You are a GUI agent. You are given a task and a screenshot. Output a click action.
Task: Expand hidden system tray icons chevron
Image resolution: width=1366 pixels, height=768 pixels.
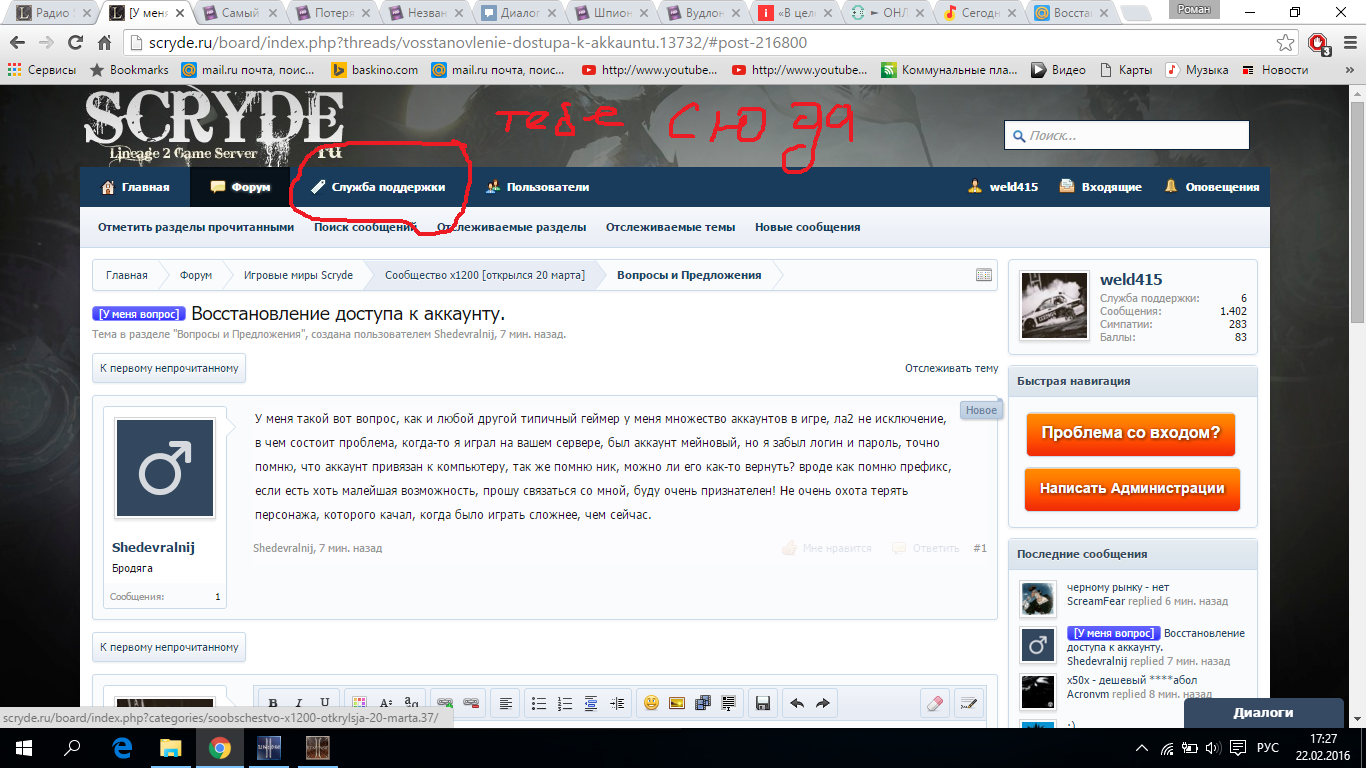[1143, 747]
